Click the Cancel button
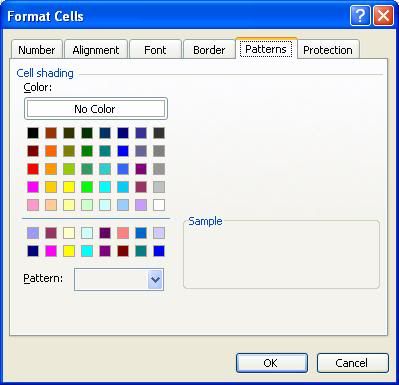Image resolution: width=399 pixels, height=385 pixels. point(352,363)
